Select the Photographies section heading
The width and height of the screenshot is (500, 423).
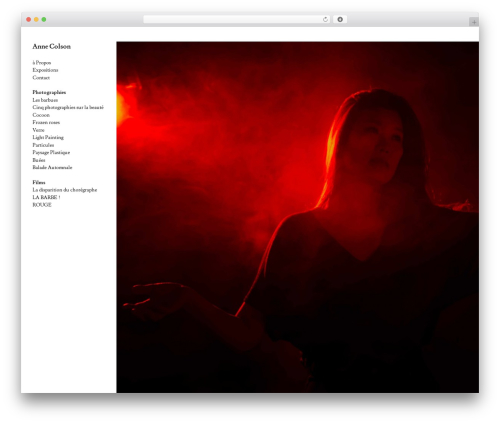tap(49, 92)
